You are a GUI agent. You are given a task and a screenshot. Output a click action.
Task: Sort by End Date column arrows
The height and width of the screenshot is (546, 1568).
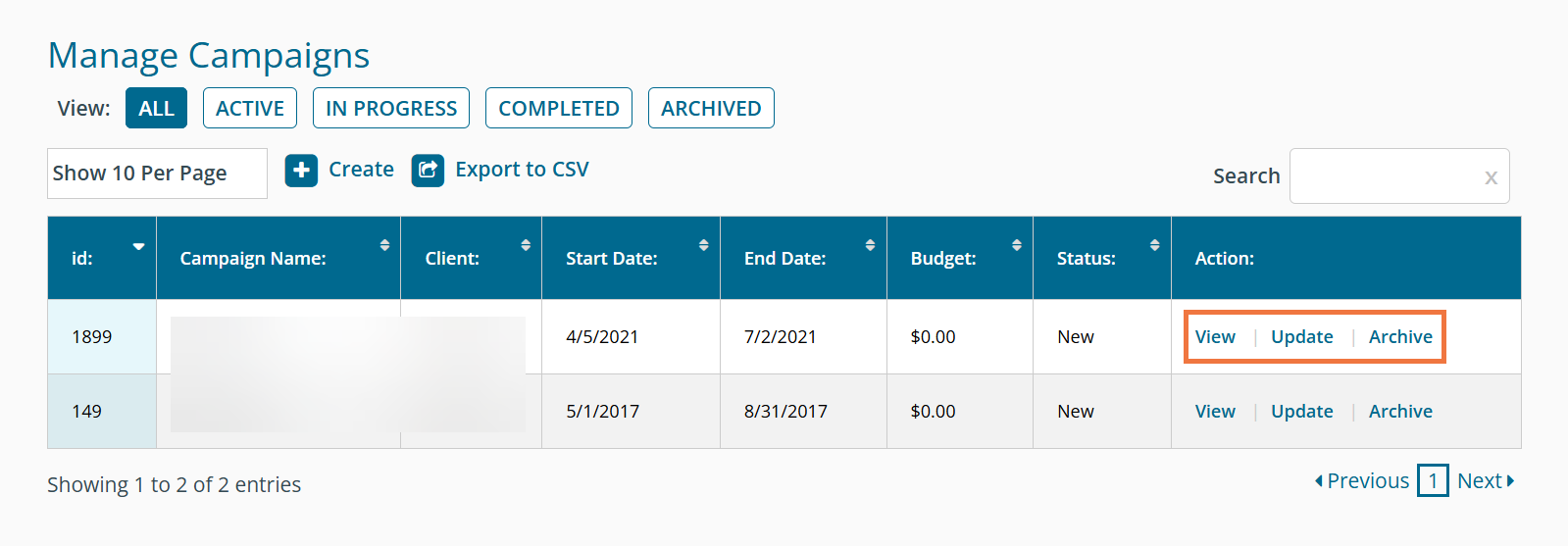[x=870, y=245]
